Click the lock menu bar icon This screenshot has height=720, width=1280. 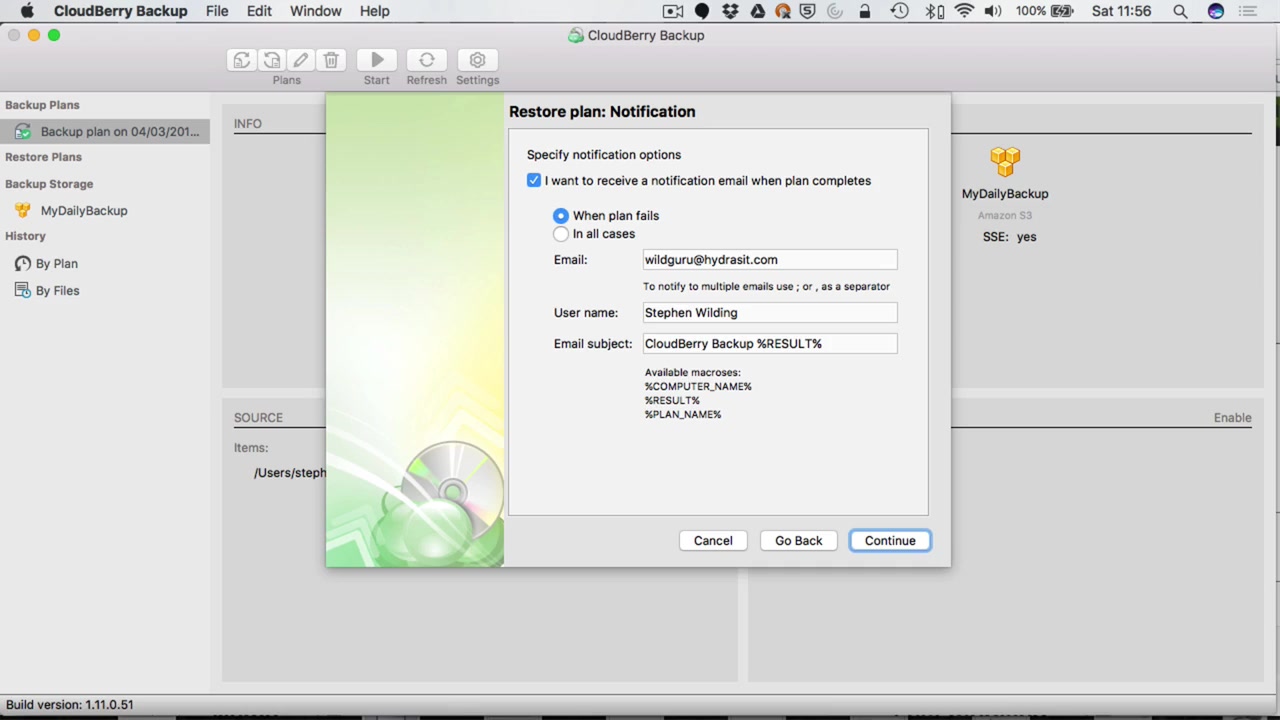865,11
